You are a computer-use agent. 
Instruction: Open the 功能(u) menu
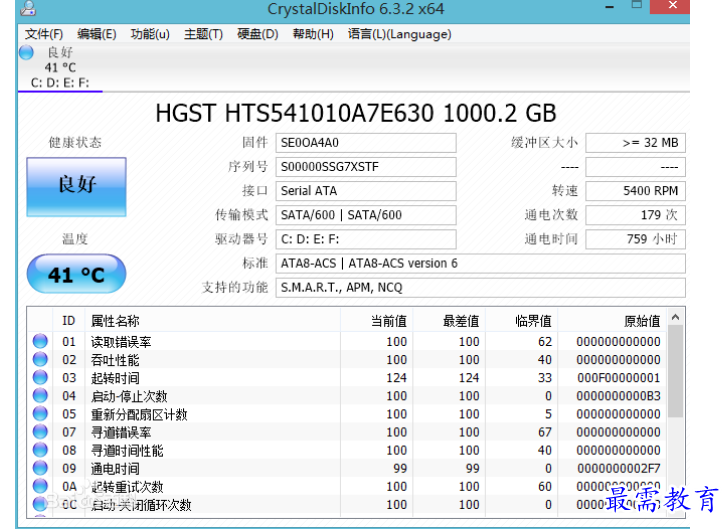(x=150, y=34)
